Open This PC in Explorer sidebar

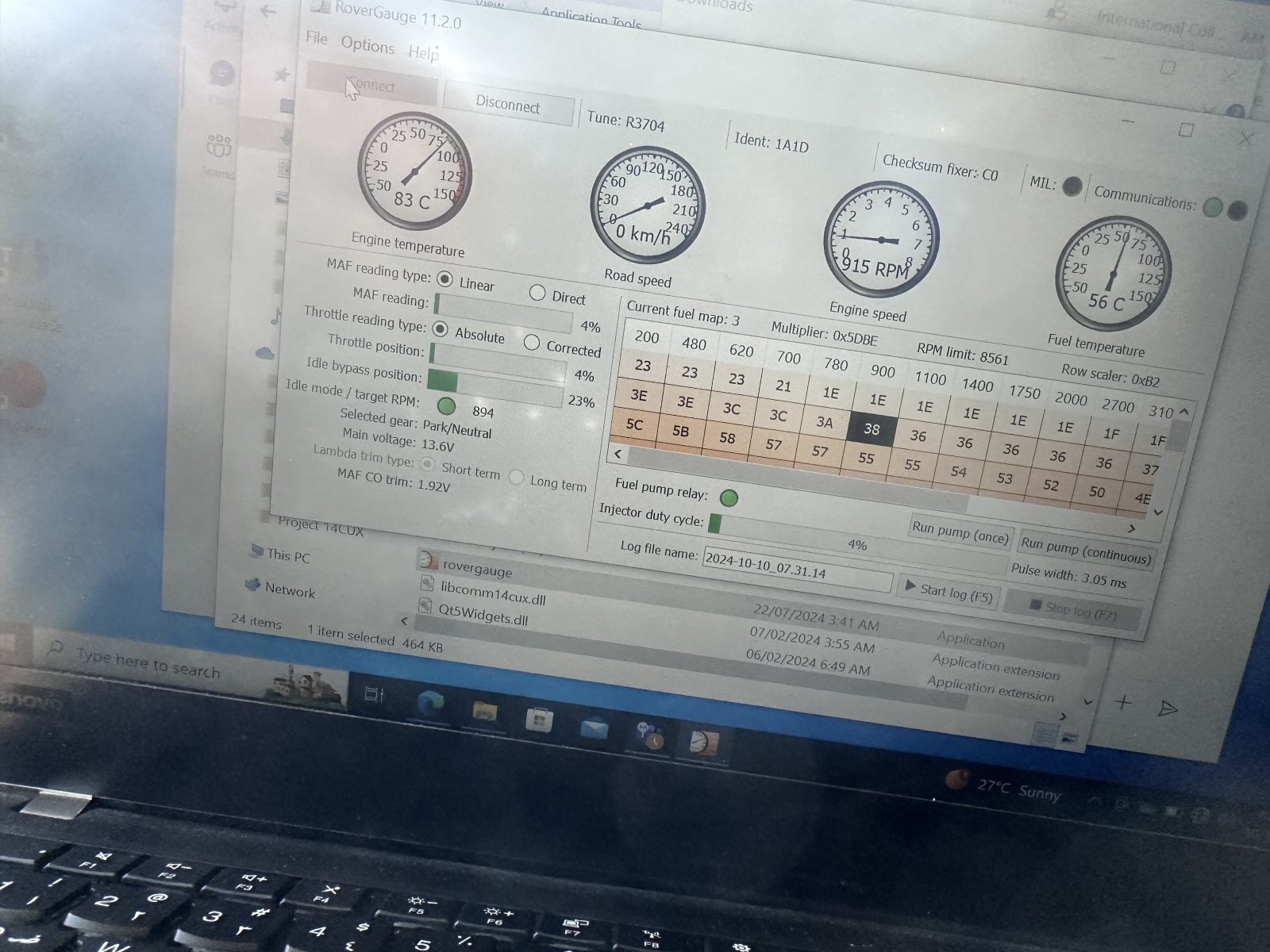(x=279, y=555)
